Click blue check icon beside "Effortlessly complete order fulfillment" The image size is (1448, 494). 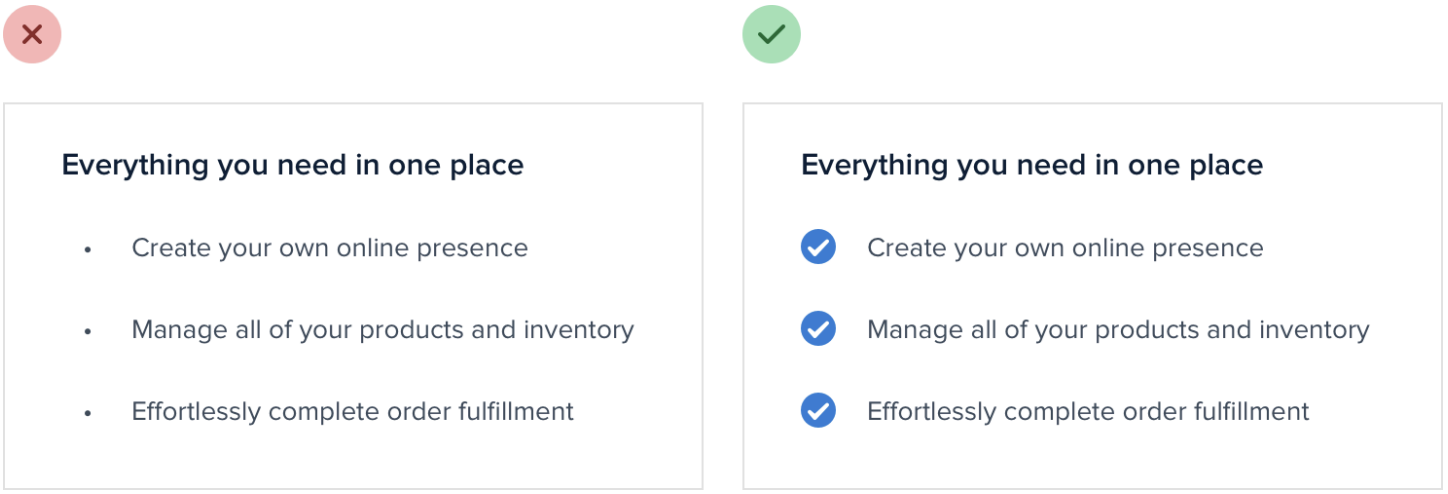(818, 410)
